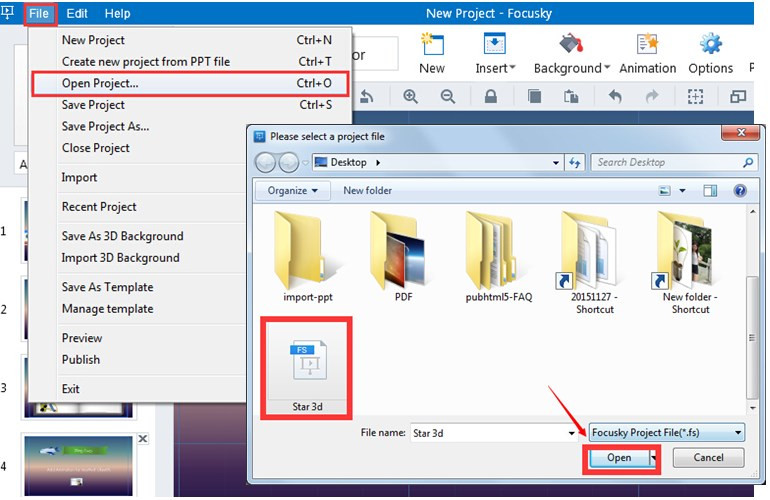Screen dimensions: 770x500
Task: Open the Background paint bucket tool
Action: [x=571, y=44]
